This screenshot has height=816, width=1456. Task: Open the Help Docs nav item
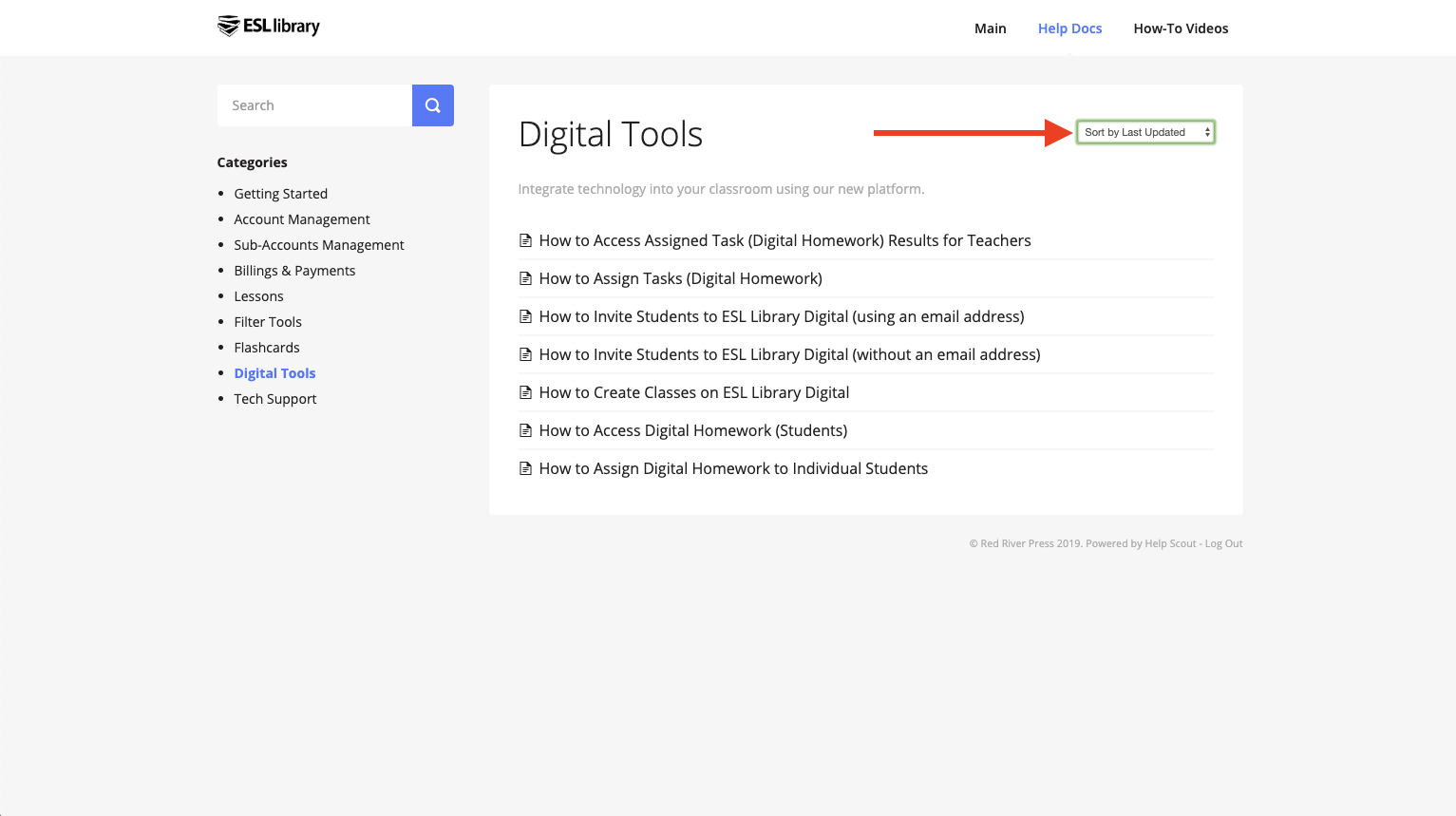coord(1069,28)
